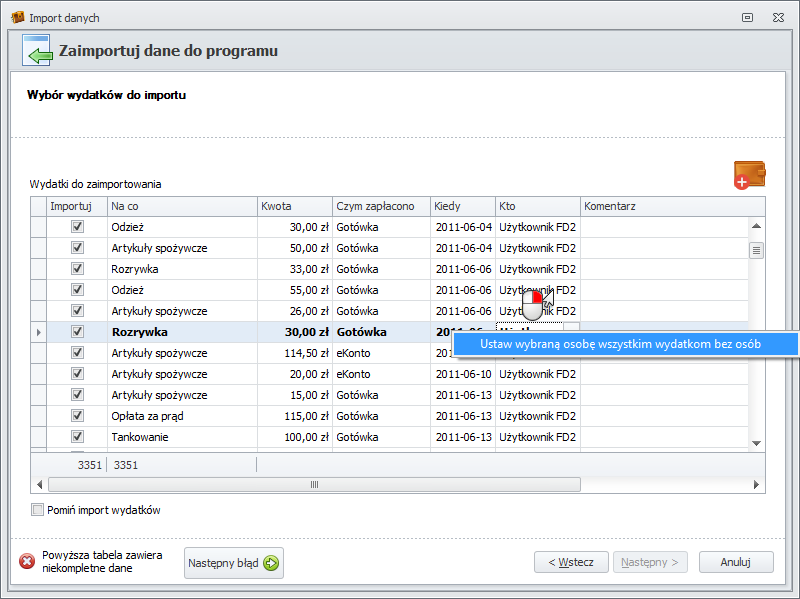Viewport: 800px width, 599px height.
Task: Click the 'Następny błąd' button
Action: coord(234,563)
